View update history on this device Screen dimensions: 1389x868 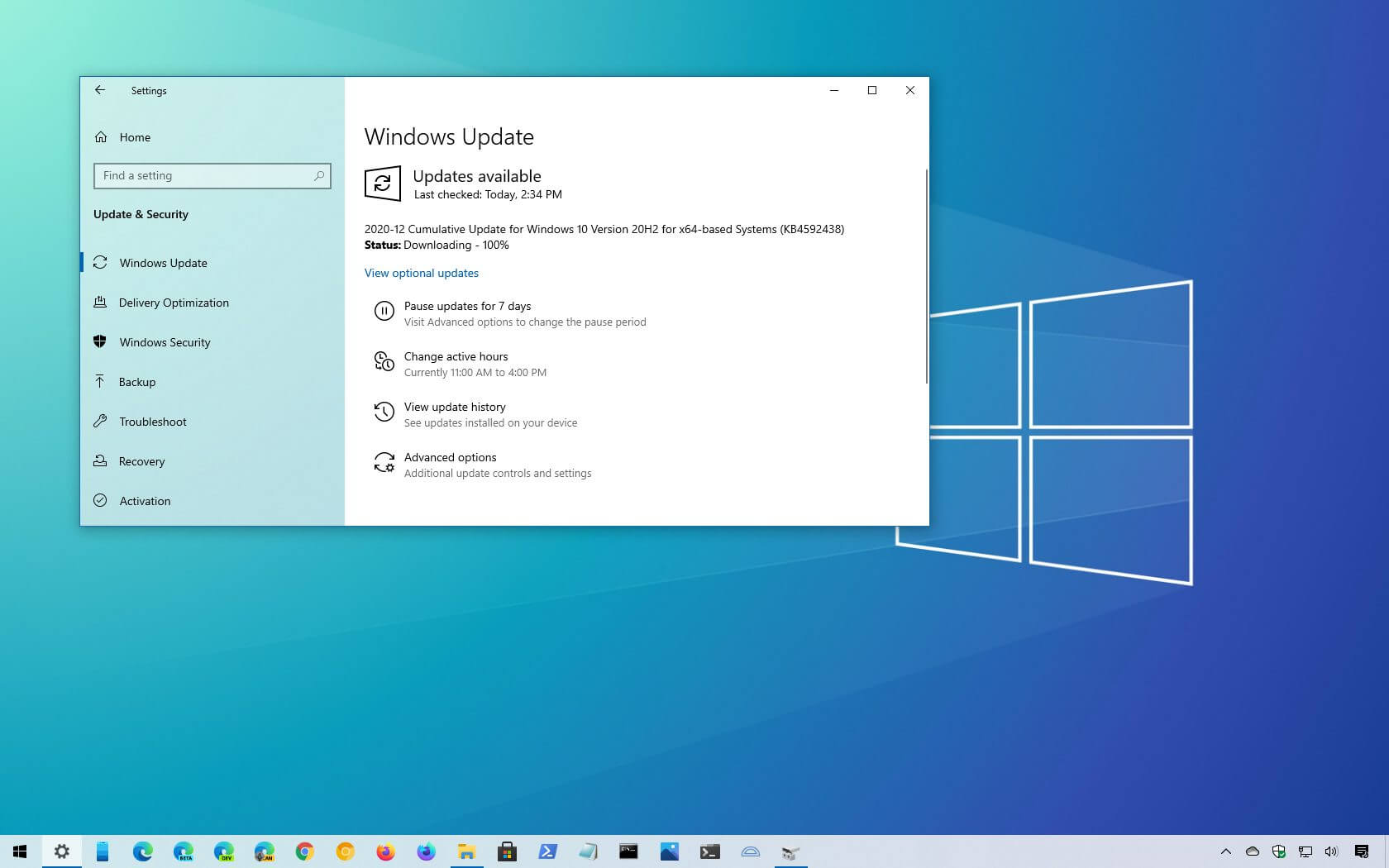coord(454,407)
